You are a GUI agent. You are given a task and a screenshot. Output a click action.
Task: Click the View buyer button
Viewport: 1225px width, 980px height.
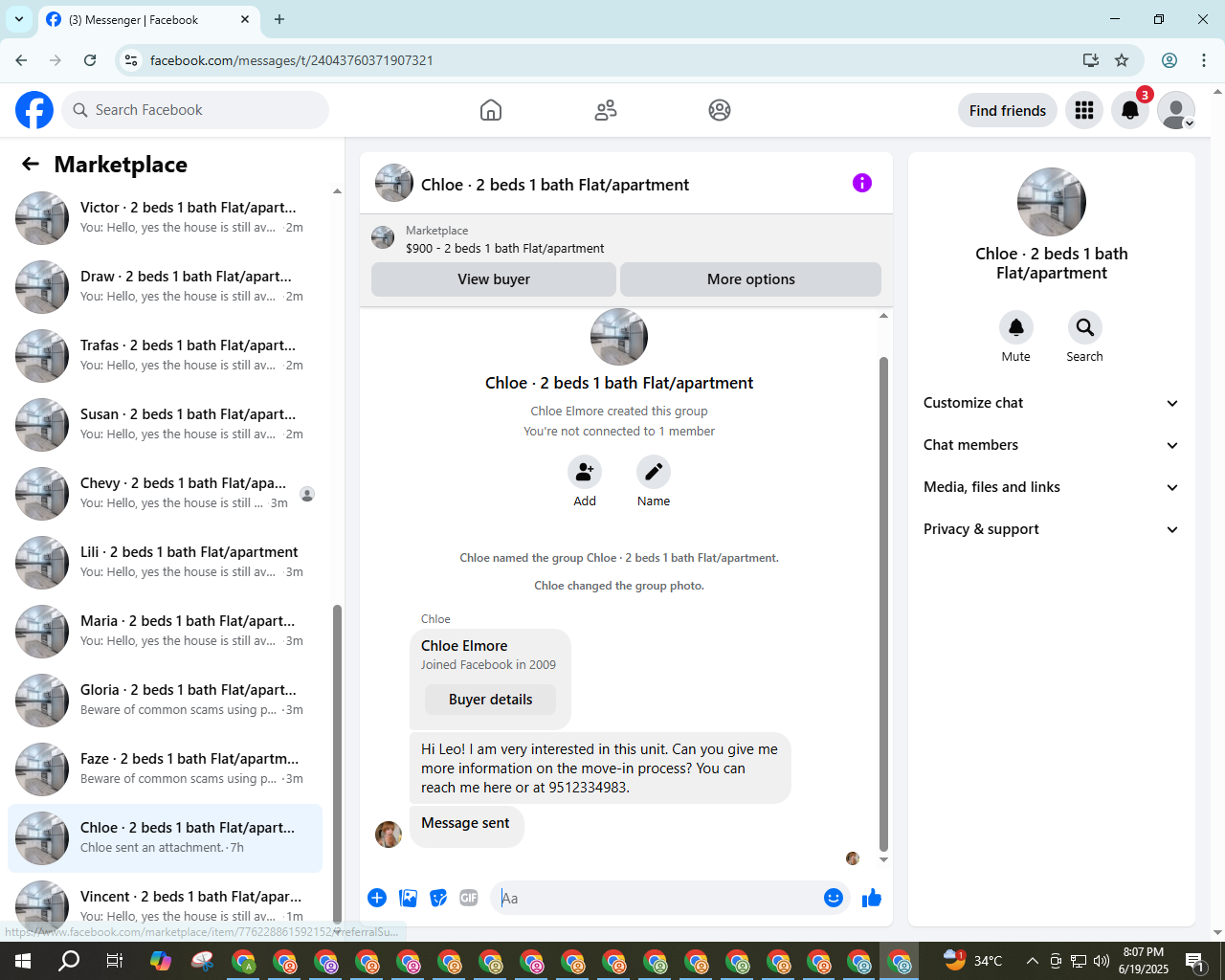[494, 279]
